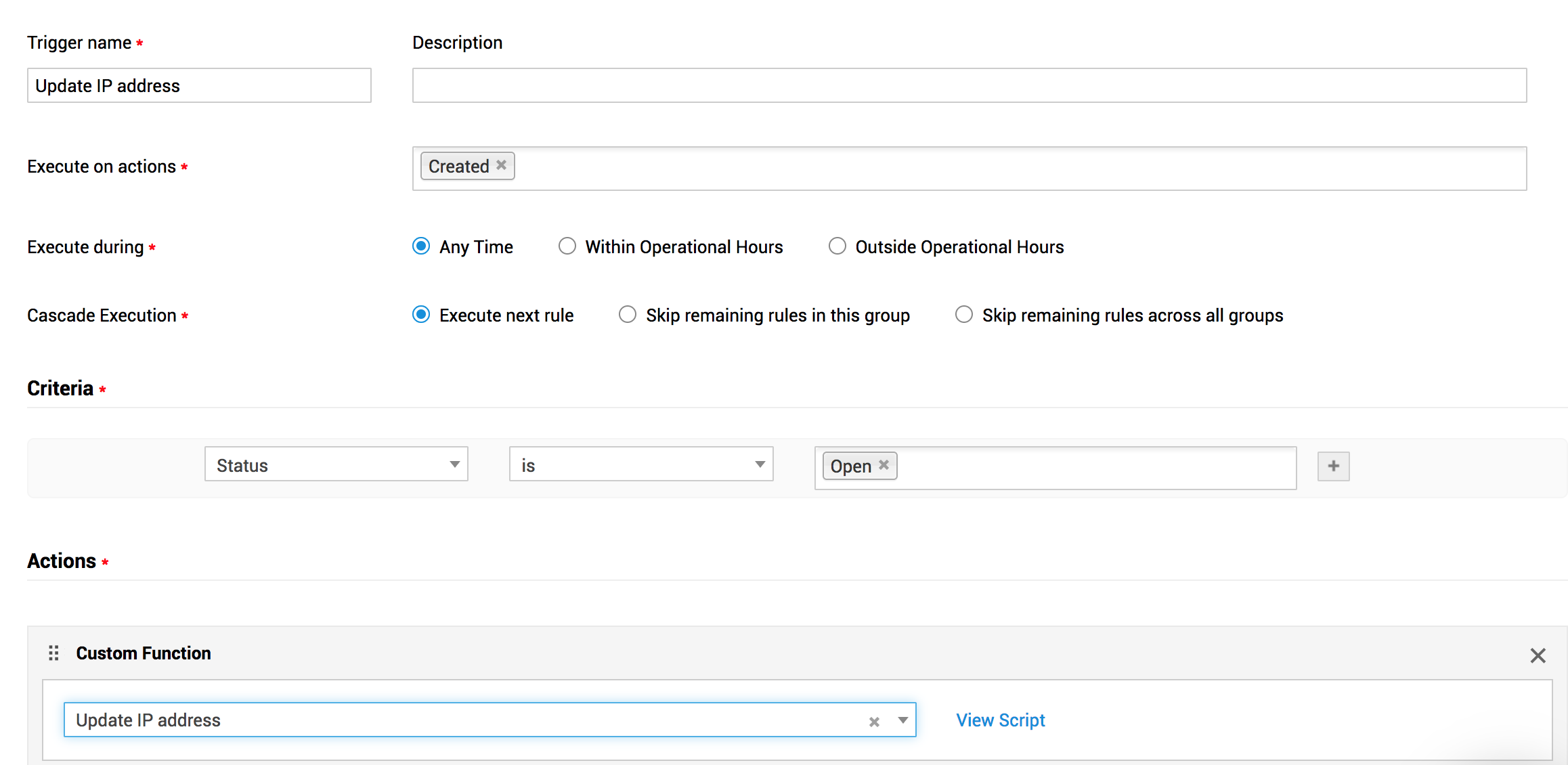This screenshot has height=765, width=1568.
Task: Grab the Custom Function drag handle
Action: point(54,653)
